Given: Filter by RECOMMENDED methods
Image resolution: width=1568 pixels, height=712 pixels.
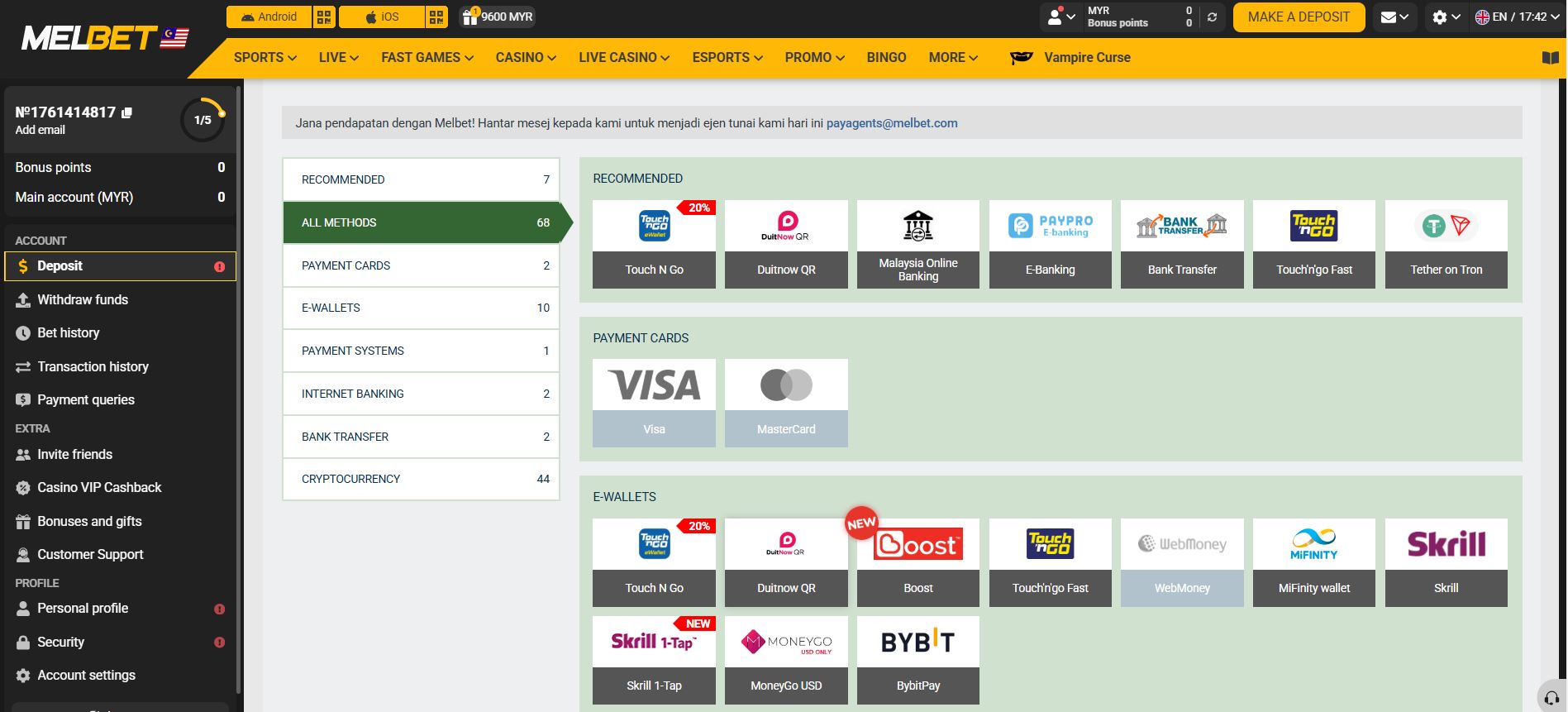Looking at the screenshot, I should 421,179.
